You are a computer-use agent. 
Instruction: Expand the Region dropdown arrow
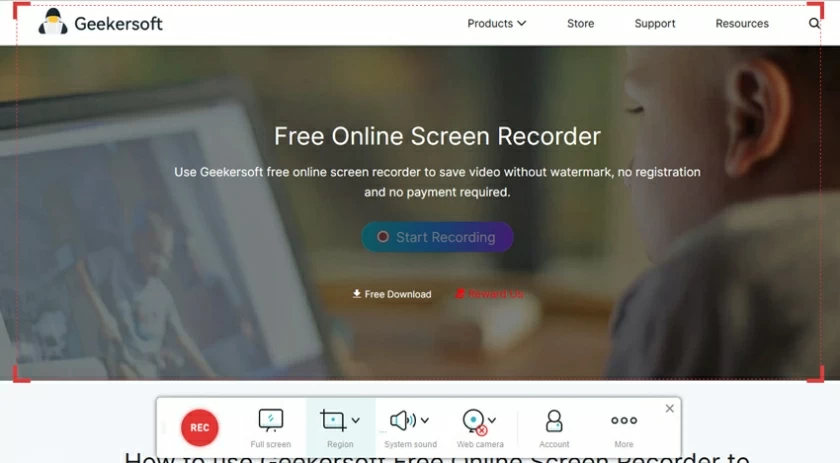tap(356, 421)
